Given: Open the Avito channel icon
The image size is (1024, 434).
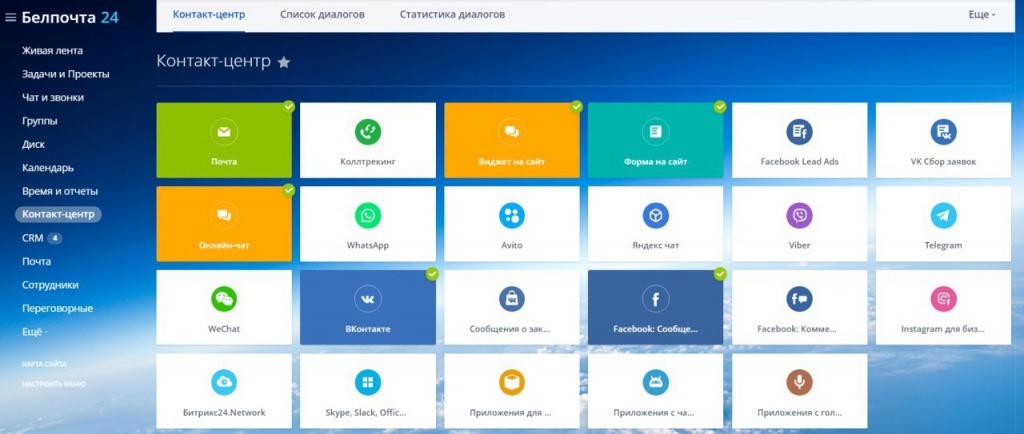Looking at the screenshot, I should (511, 215).
